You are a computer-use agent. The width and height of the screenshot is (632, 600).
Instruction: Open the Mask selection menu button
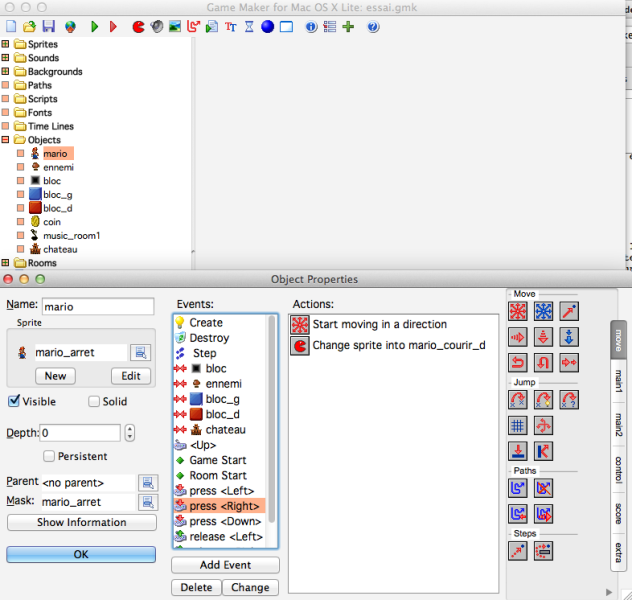coord(148,502)
